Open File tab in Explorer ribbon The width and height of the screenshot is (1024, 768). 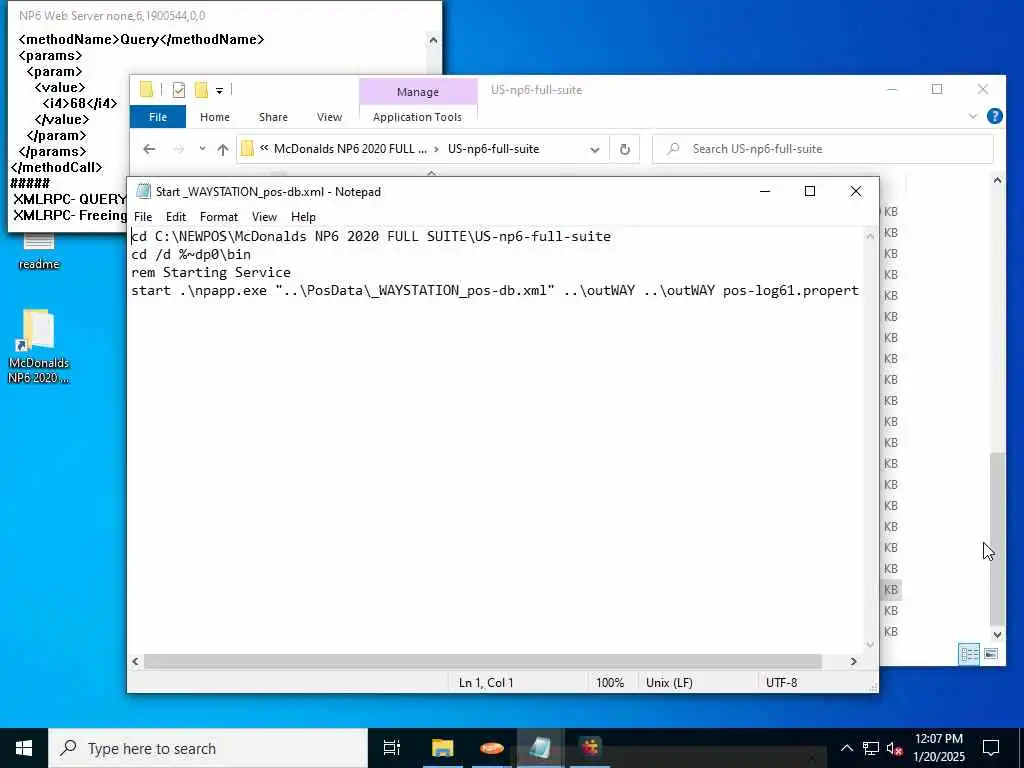[x=158, y=117]
